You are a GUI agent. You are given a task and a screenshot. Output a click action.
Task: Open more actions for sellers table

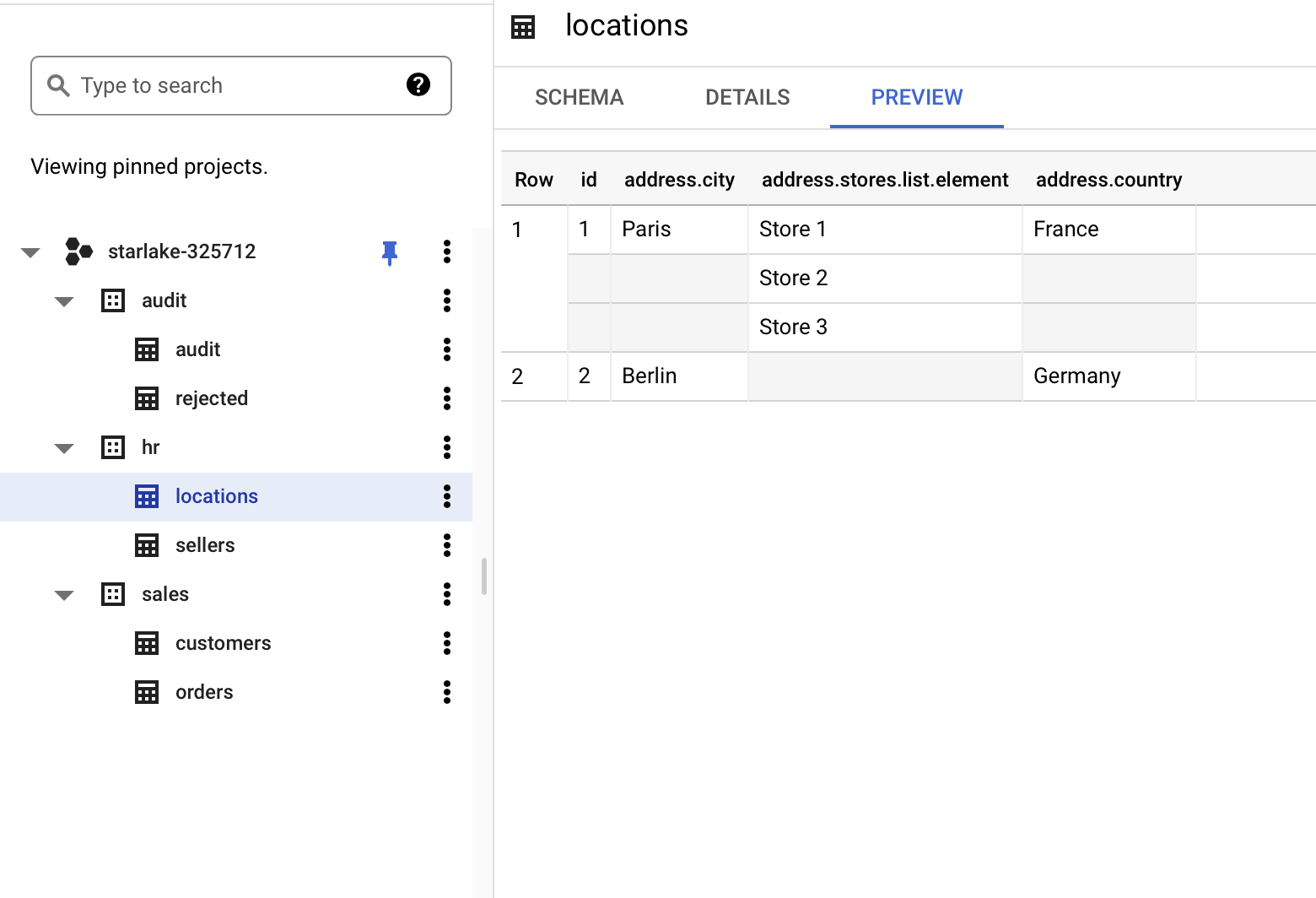447,545
